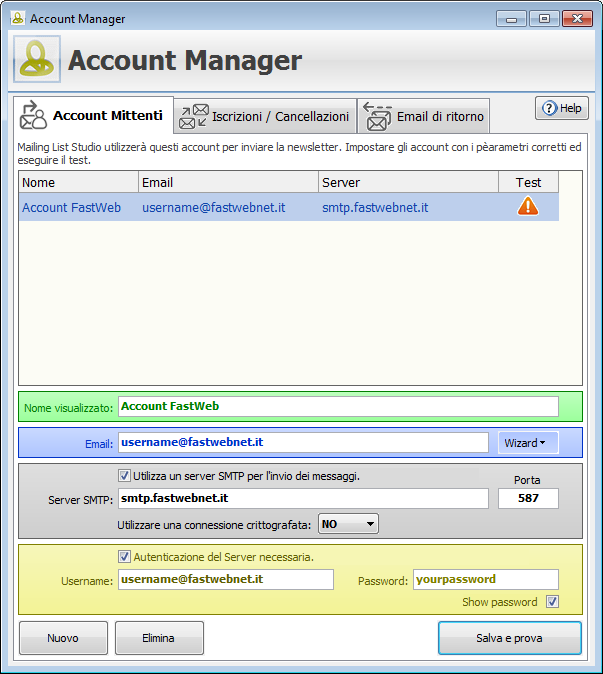The width and height of the screenshot is (603, 674).
Task: Click the warning test icon for Account FastWeb
Action: click(x=528, y=206)
